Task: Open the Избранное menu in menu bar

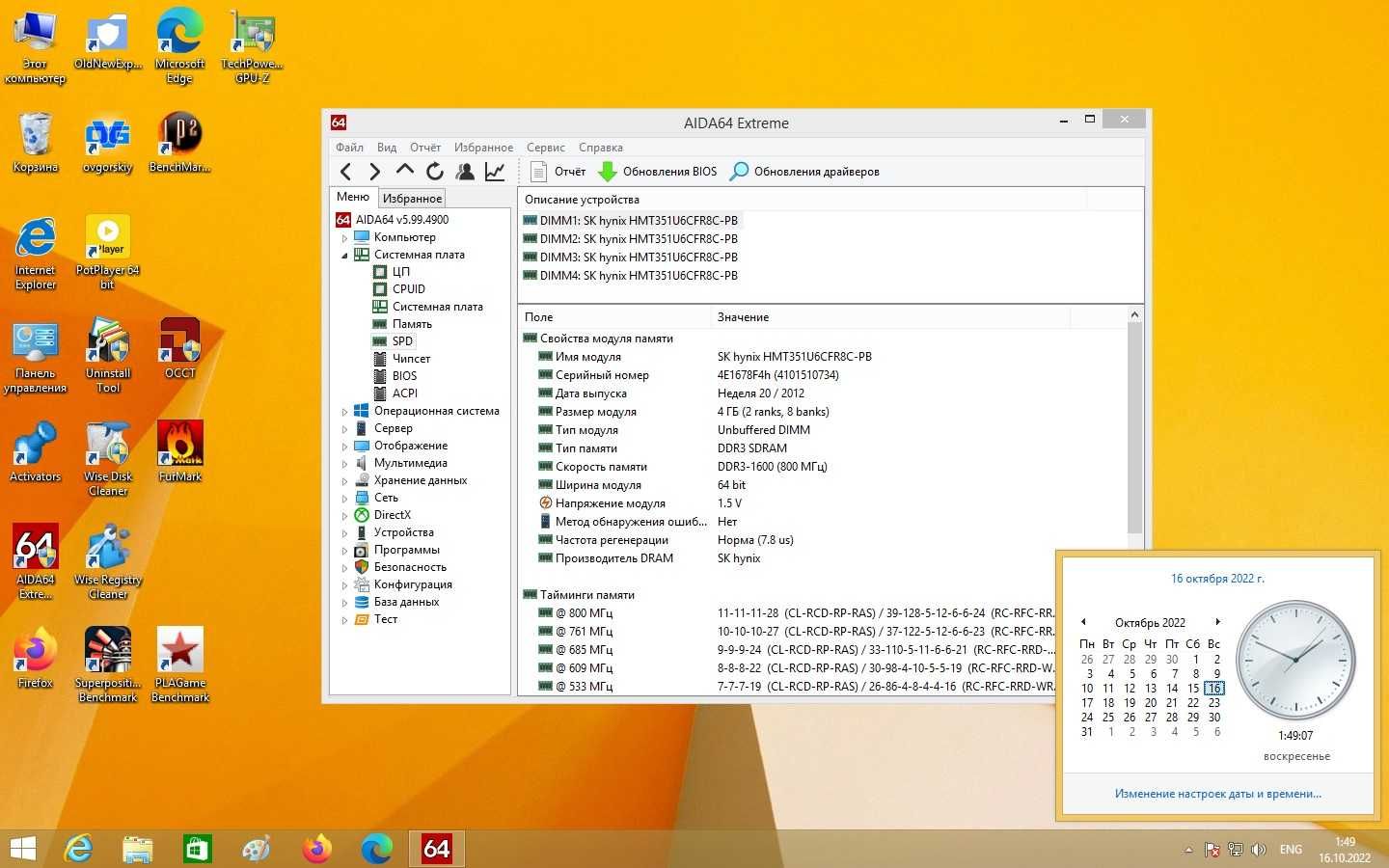Action: click(483, 148)
